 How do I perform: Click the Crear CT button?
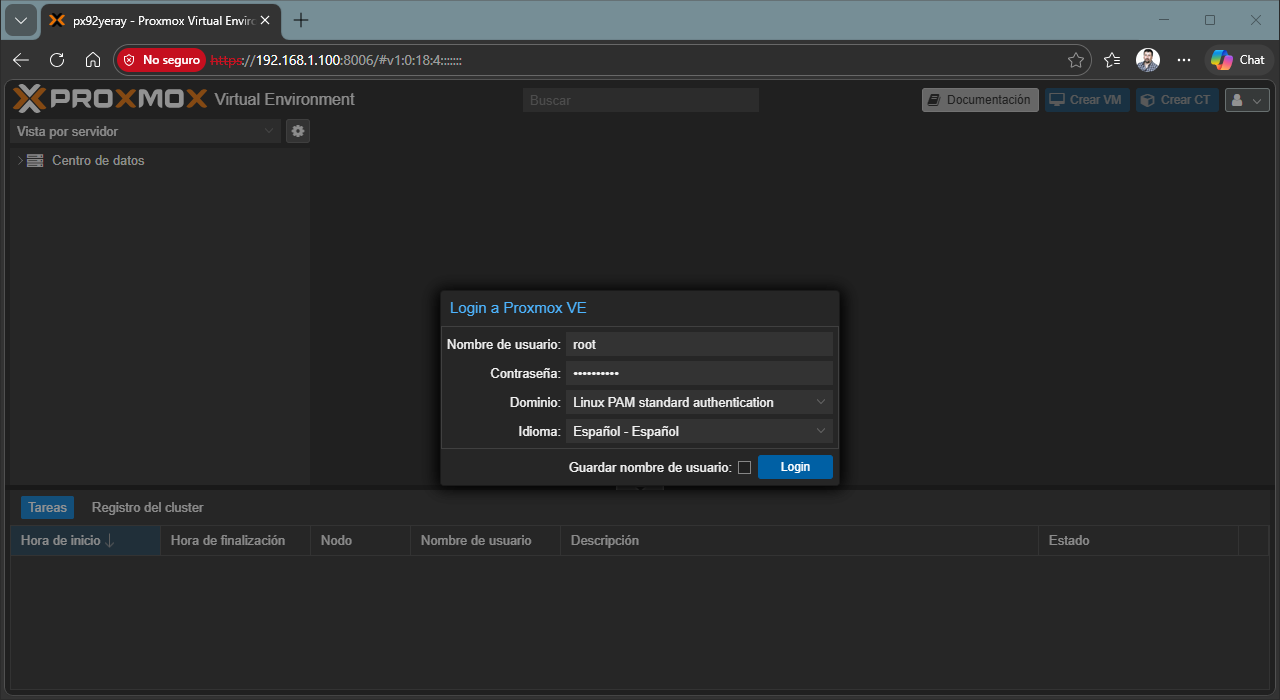[x=1177, y=100]
